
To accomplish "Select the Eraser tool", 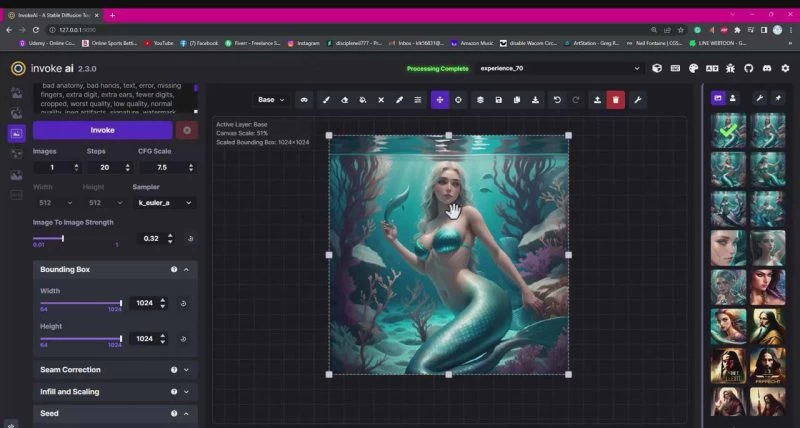I will [343, 100].
